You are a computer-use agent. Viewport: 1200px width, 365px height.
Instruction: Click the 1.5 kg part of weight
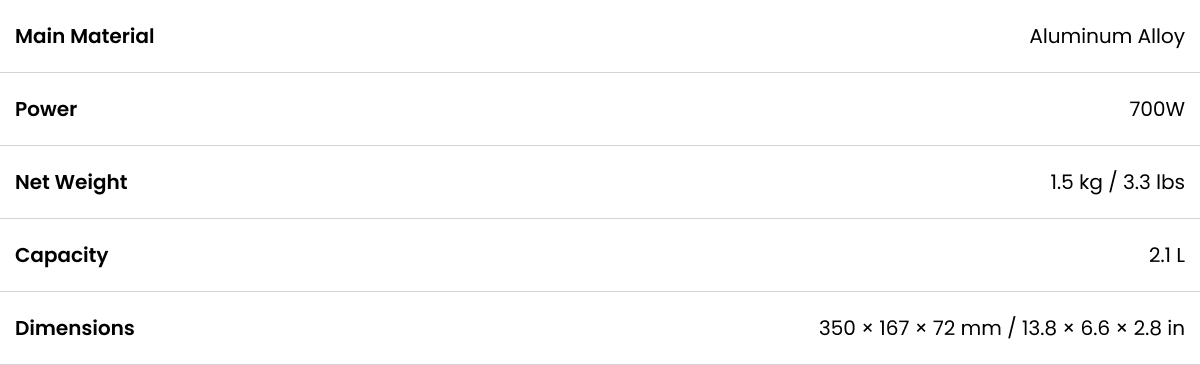(x=1075, y=182)
